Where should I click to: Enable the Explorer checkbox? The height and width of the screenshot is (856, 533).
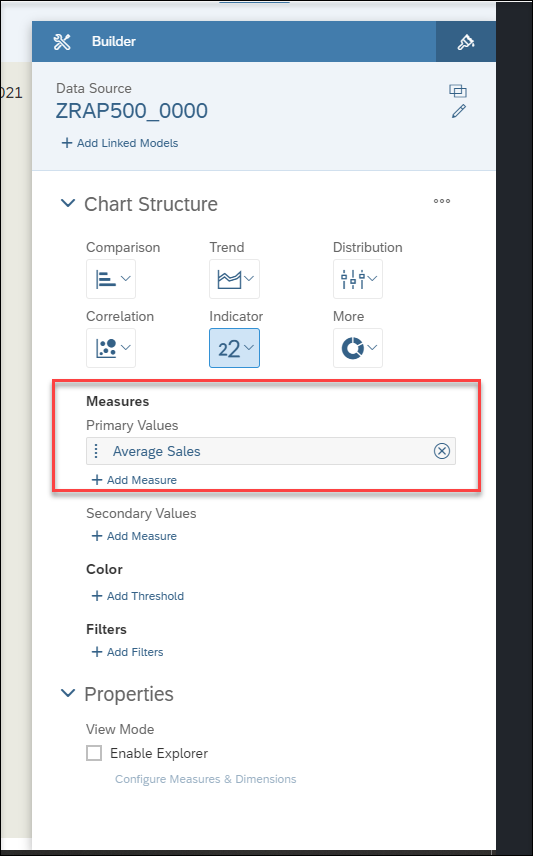pyautogui.click(x=94, y=753)
